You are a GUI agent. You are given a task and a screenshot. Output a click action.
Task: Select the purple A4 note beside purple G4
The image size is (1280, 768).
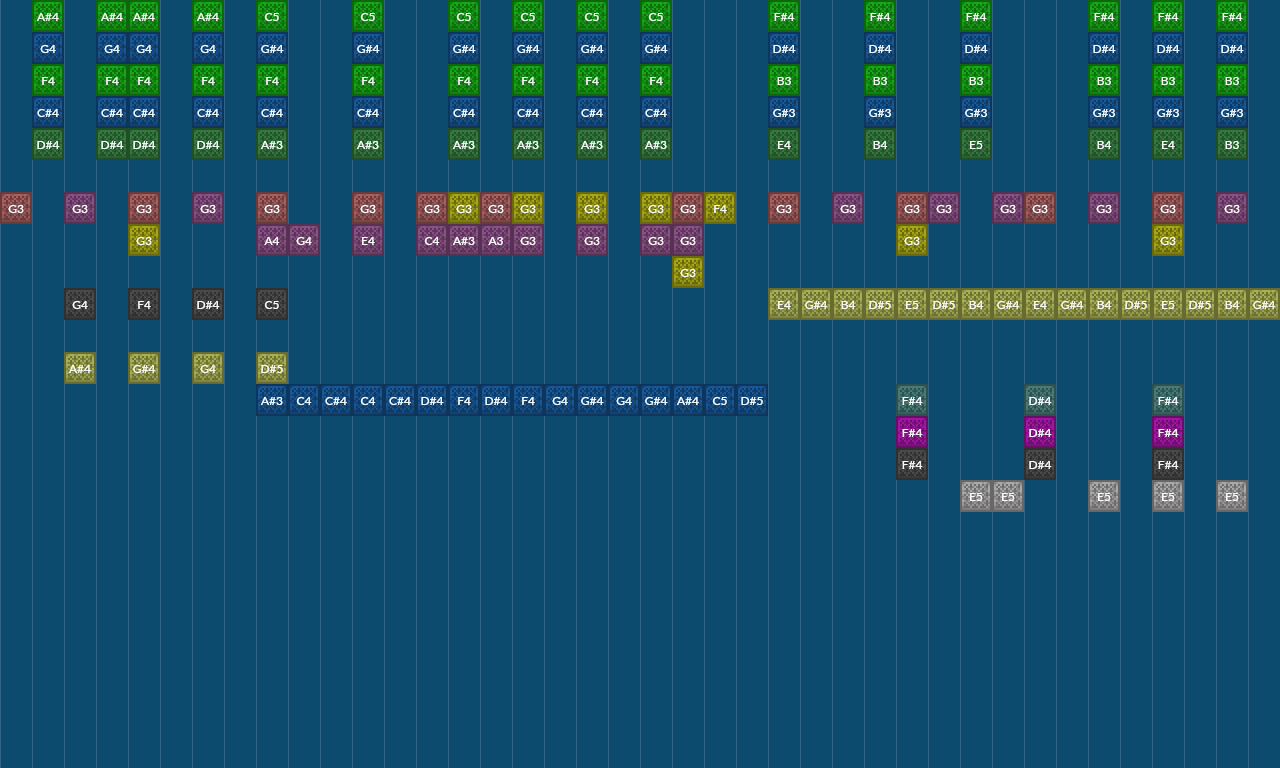pos(271,240)
